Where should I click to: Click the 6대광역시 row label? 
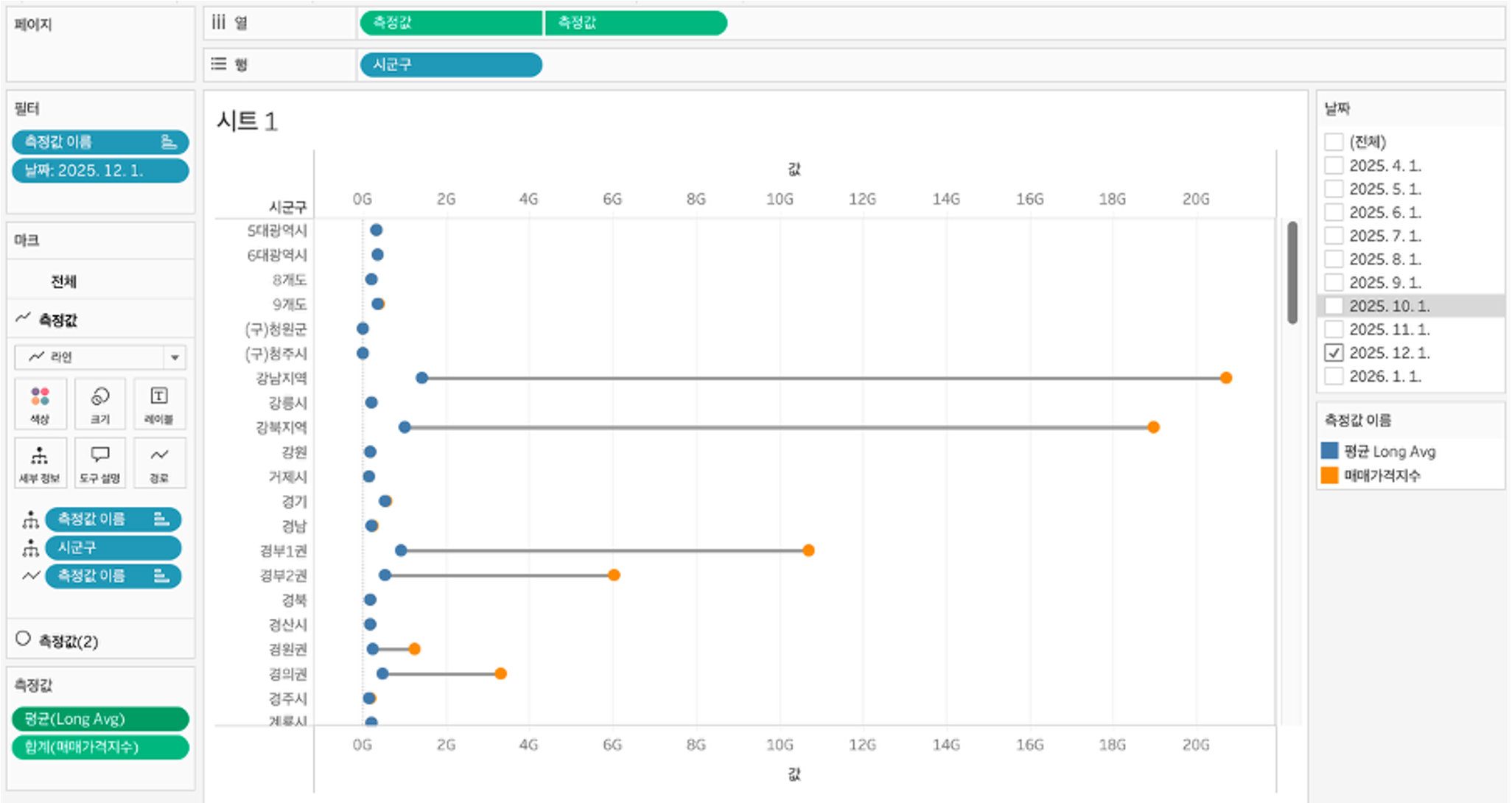pyautogui.click(x=277, y=255)
